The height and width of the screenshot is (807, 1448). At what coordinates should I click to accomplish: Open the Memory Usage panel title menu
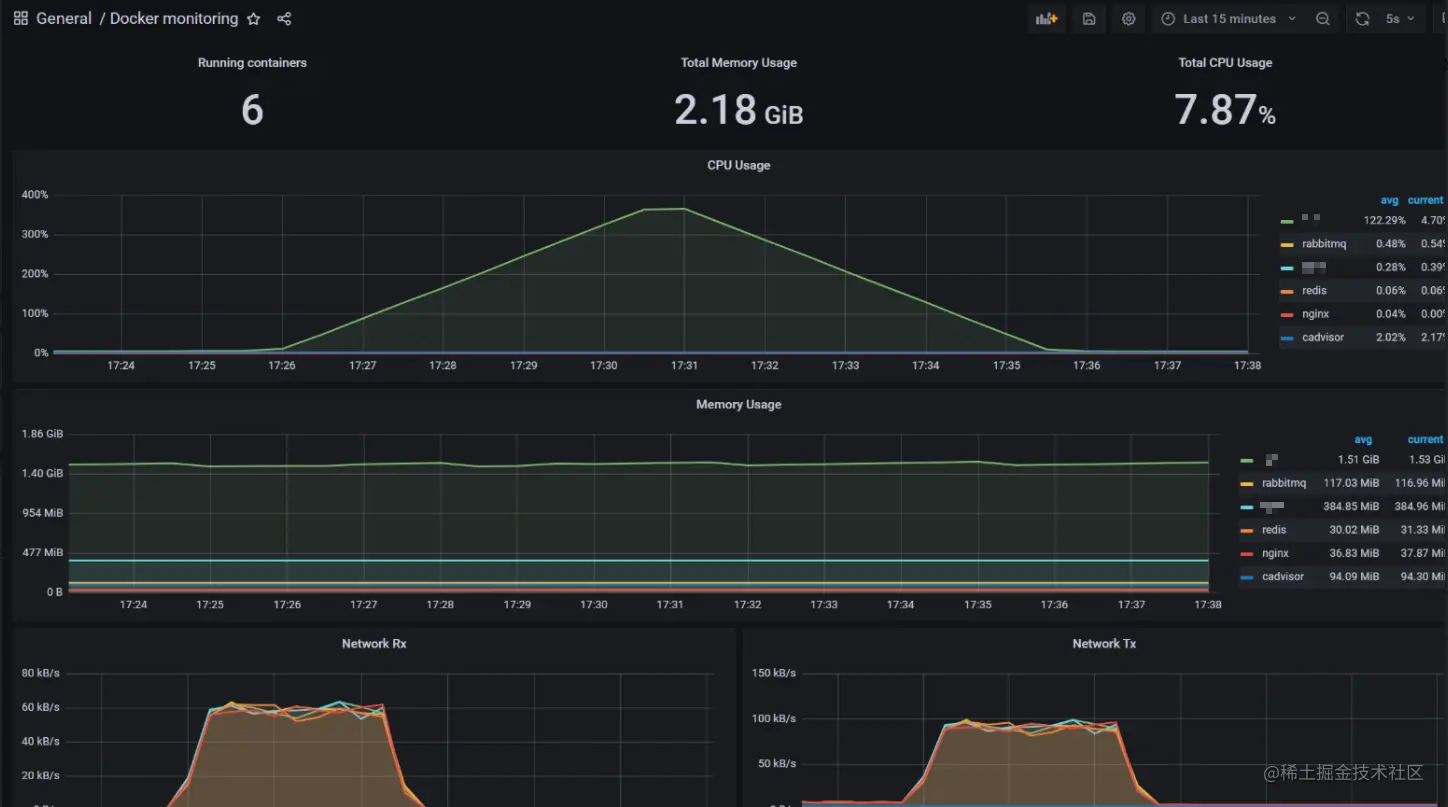(x=738, y=405)
